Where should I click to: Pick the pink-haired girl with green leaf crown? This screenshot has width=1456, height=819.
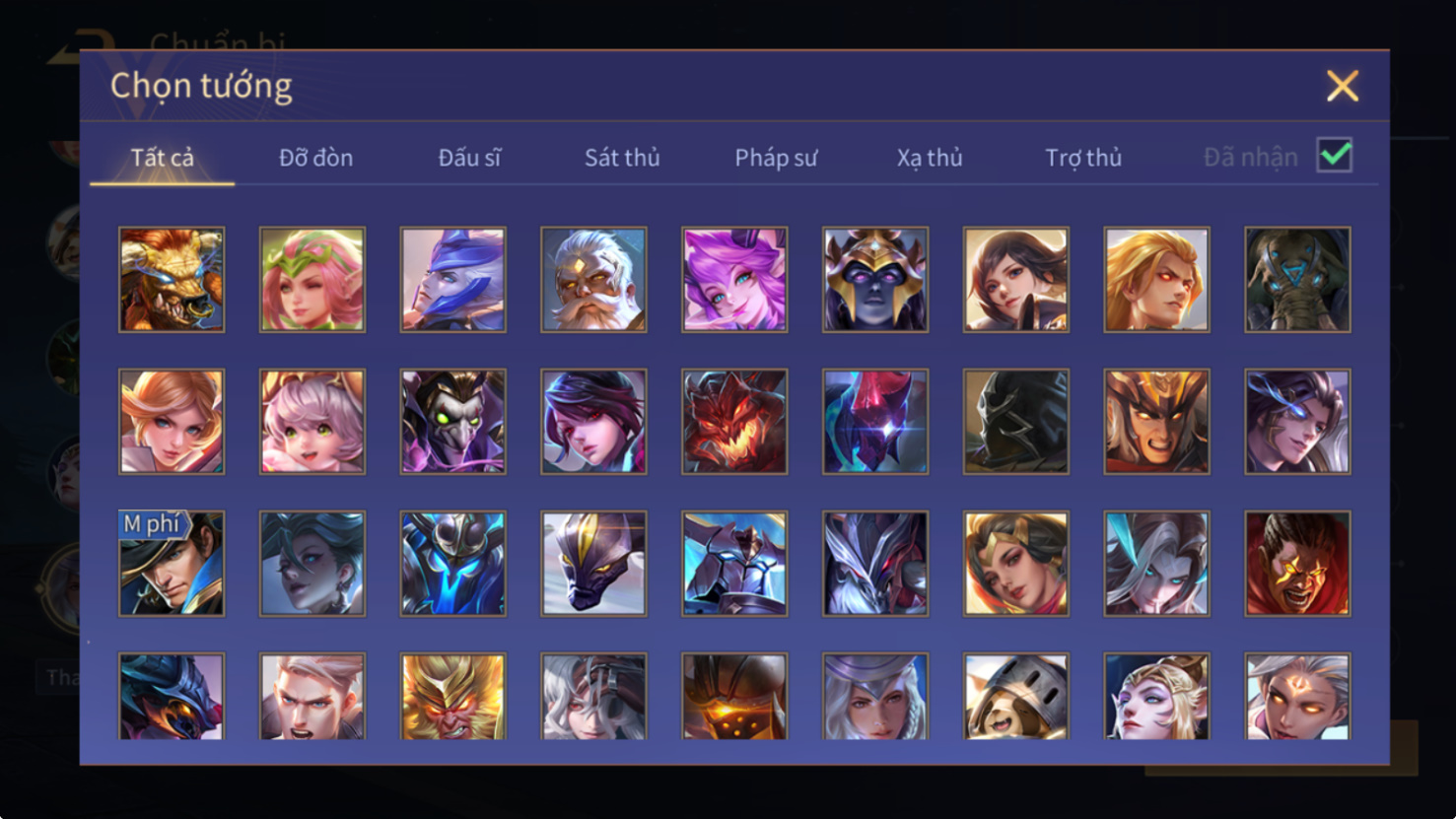point(312,280)
